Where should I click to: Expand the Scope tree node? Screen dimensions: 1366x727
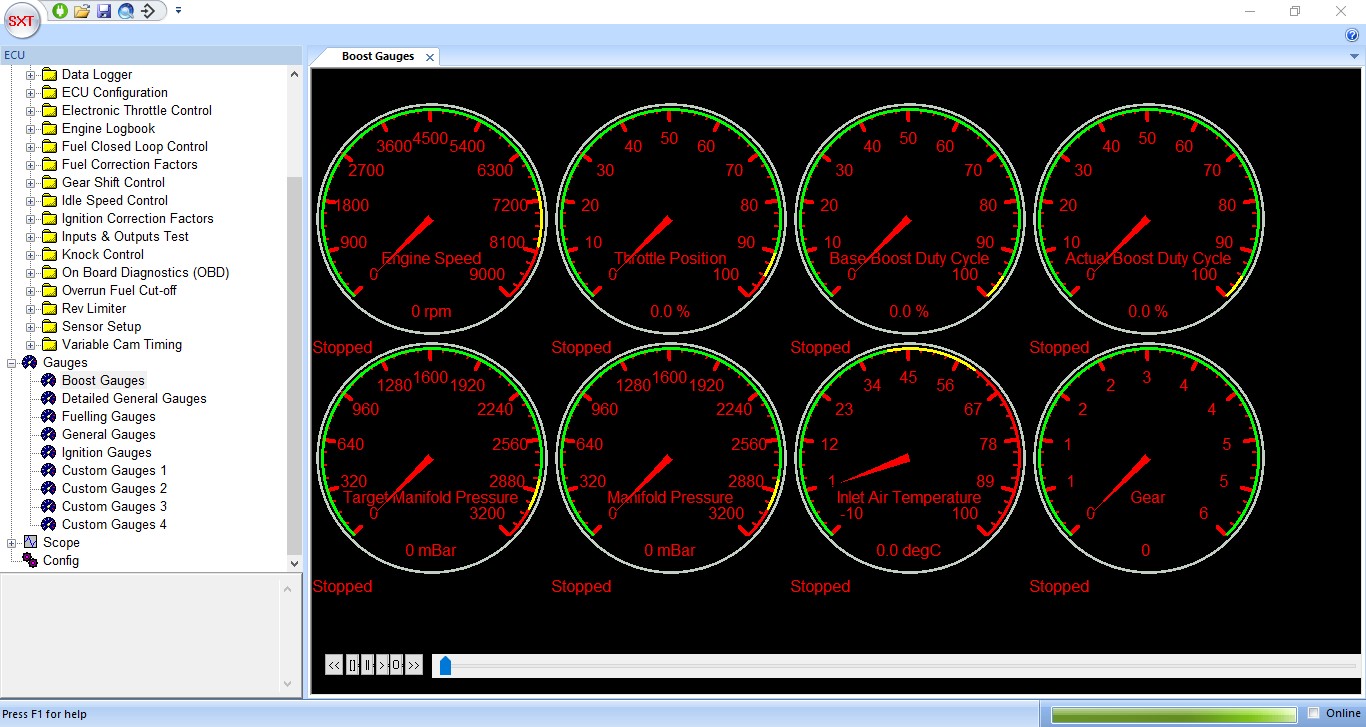[x=12, y=543]
